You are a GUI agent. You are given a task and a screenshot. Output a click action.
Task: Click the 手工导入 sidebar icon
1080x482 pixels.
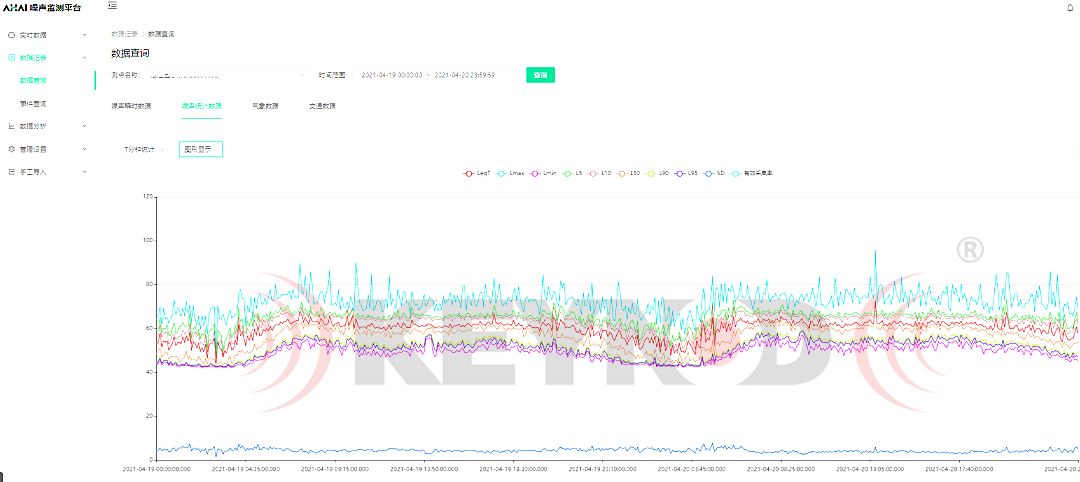point(12,172)
